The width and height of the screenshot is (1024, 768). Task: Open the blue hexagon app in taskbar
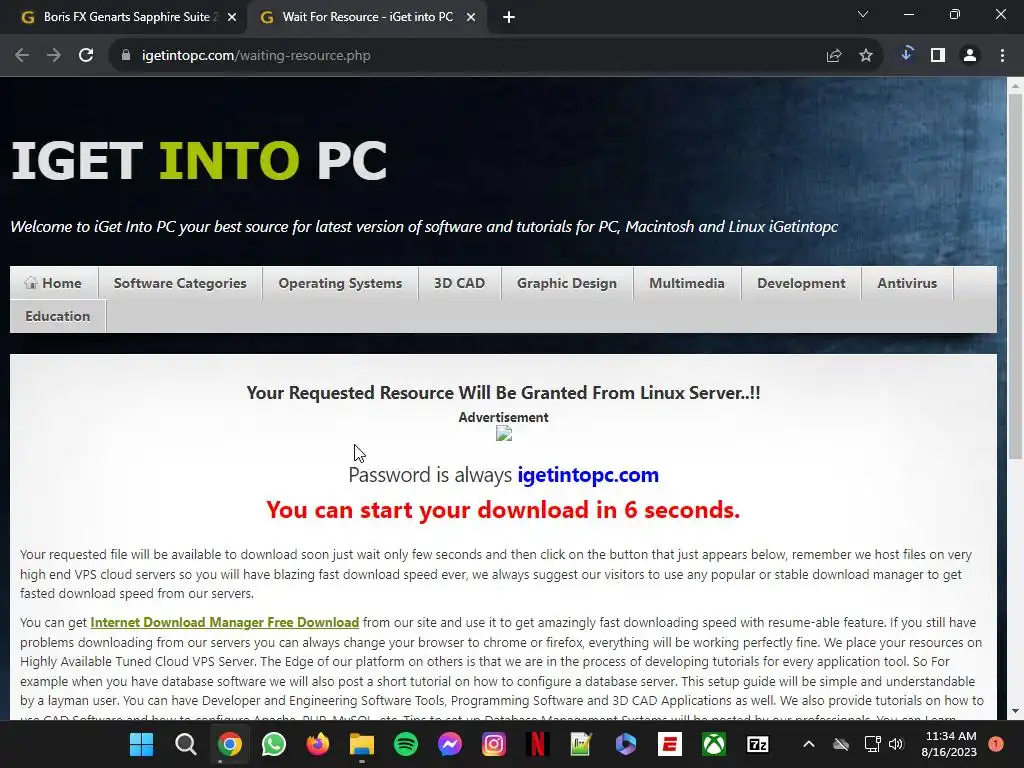coord(625,744)
